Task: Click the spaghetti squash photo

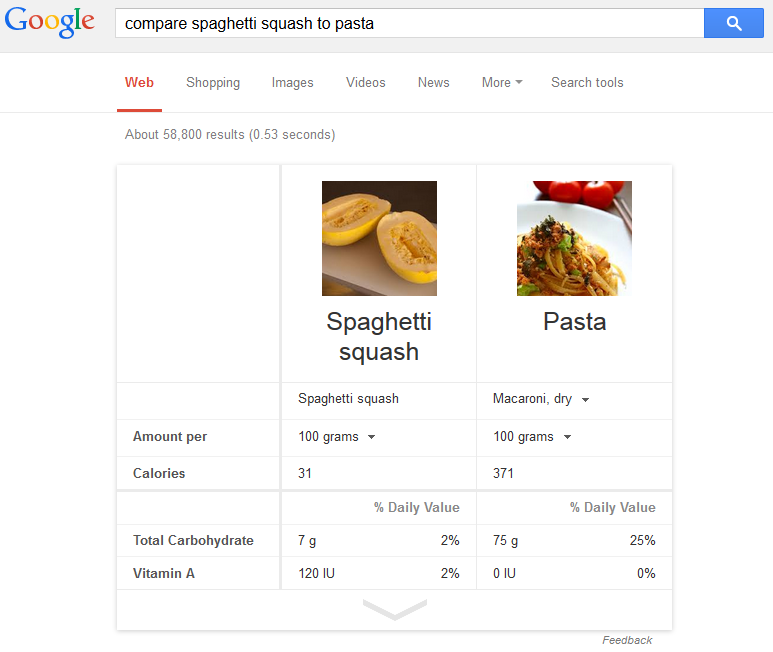Action: click(379, 238)
